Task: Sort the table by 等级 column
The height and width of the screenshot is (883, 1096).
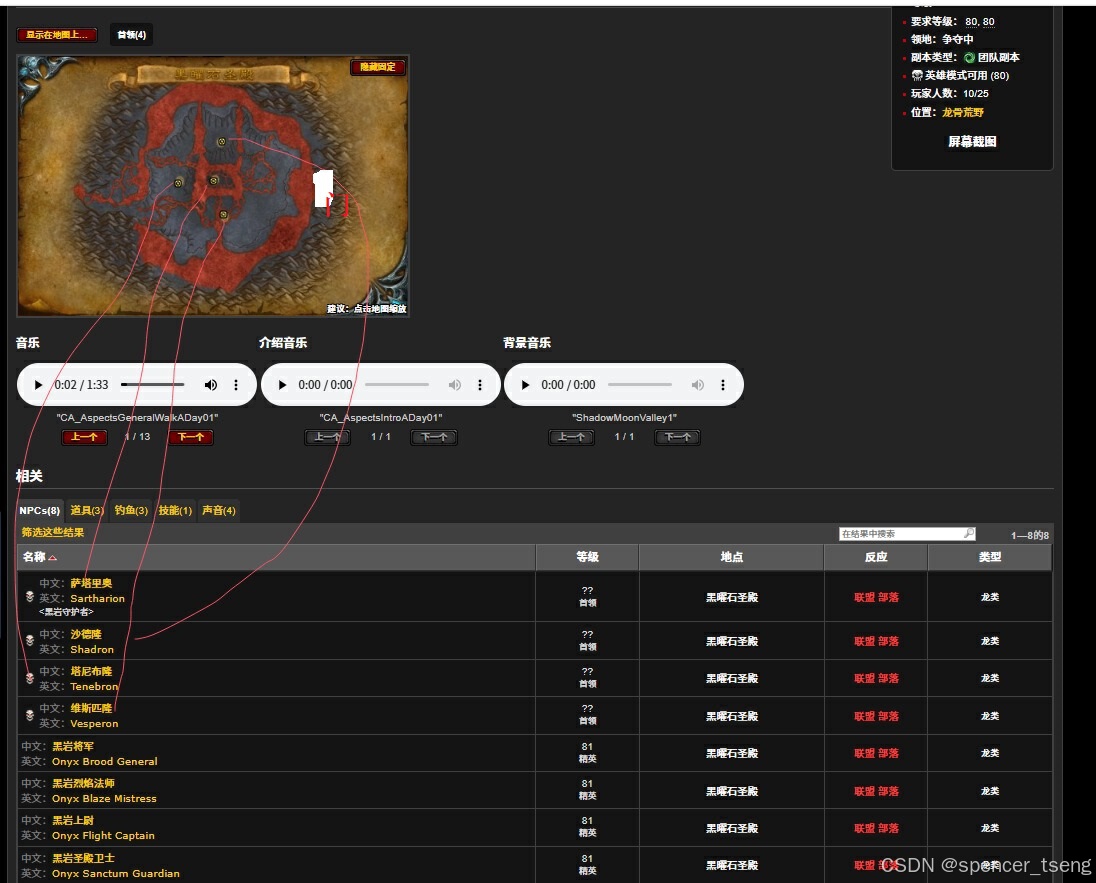Action: click(x=587, y=557)
